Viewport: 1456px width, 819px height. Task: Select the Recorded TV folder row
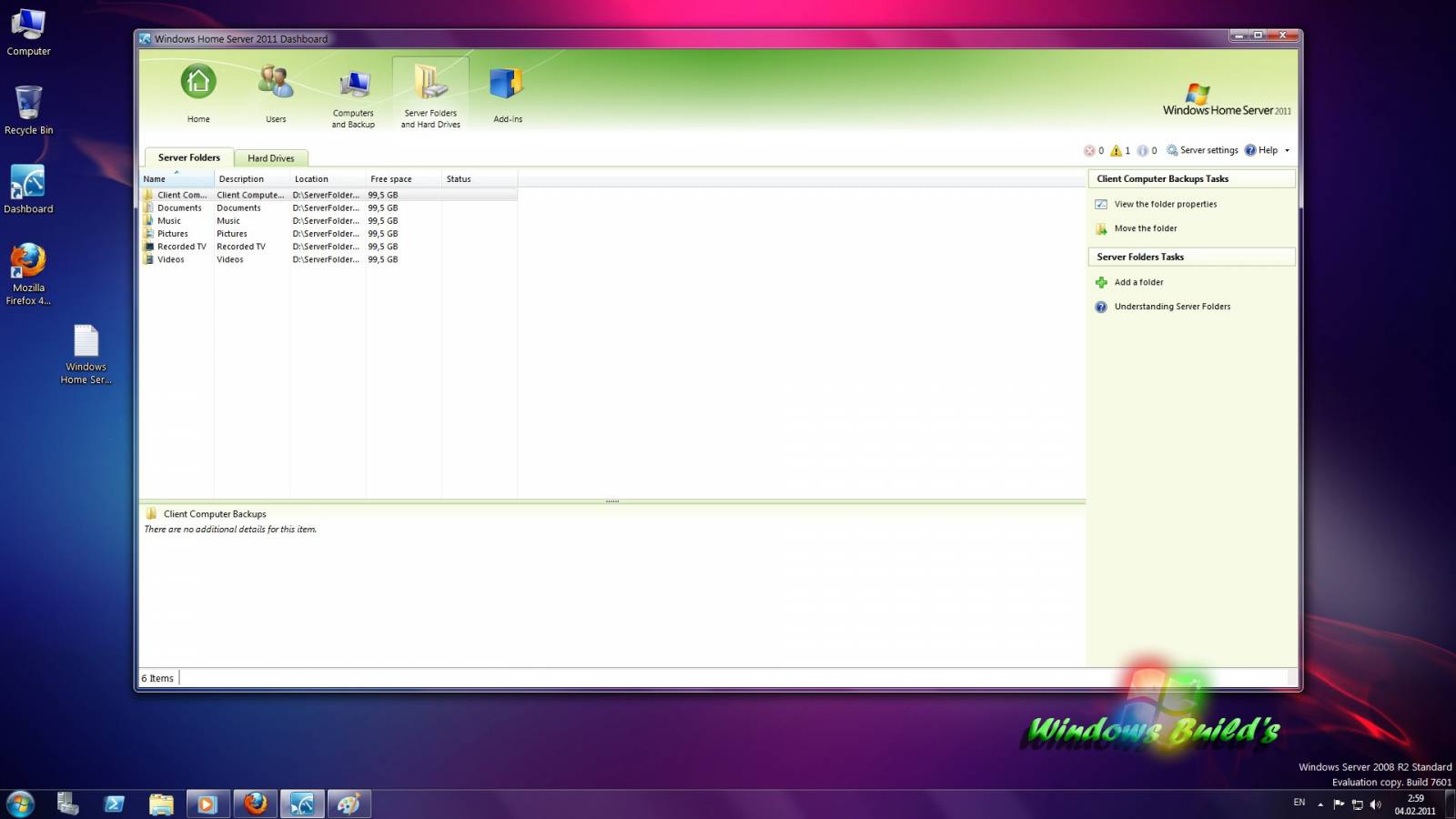[x=329, y=247]
